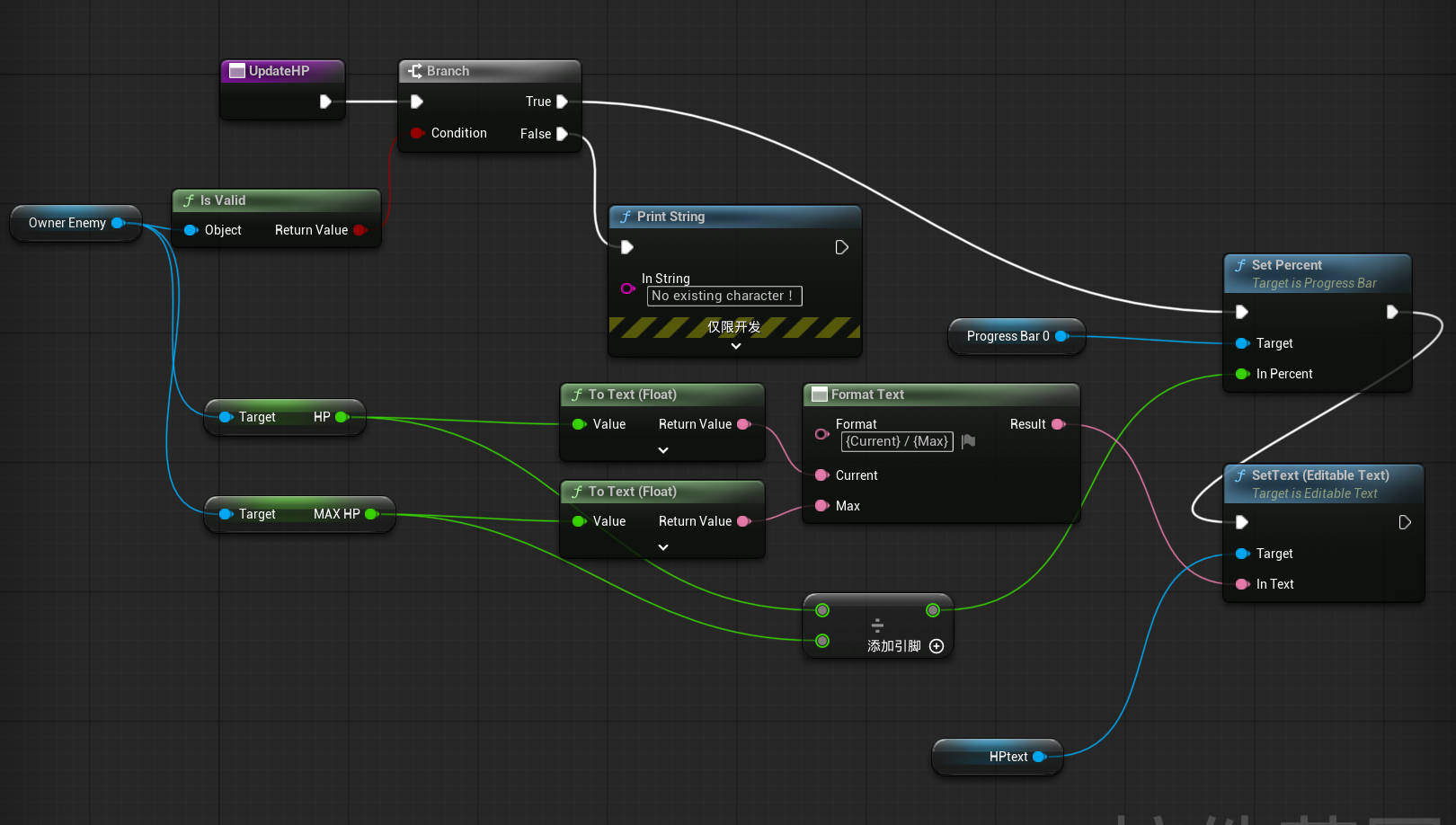Click the SetText output execution pin

pyautogui.click(x=1405, y=522)
